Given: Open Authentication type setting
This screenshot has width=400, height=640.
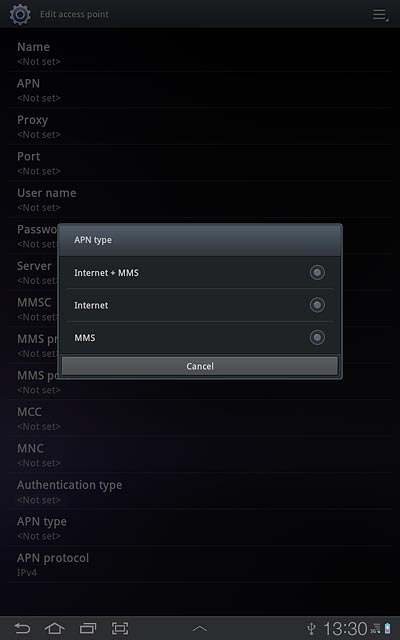Looking at the screenshot, I should pos(200,491).
